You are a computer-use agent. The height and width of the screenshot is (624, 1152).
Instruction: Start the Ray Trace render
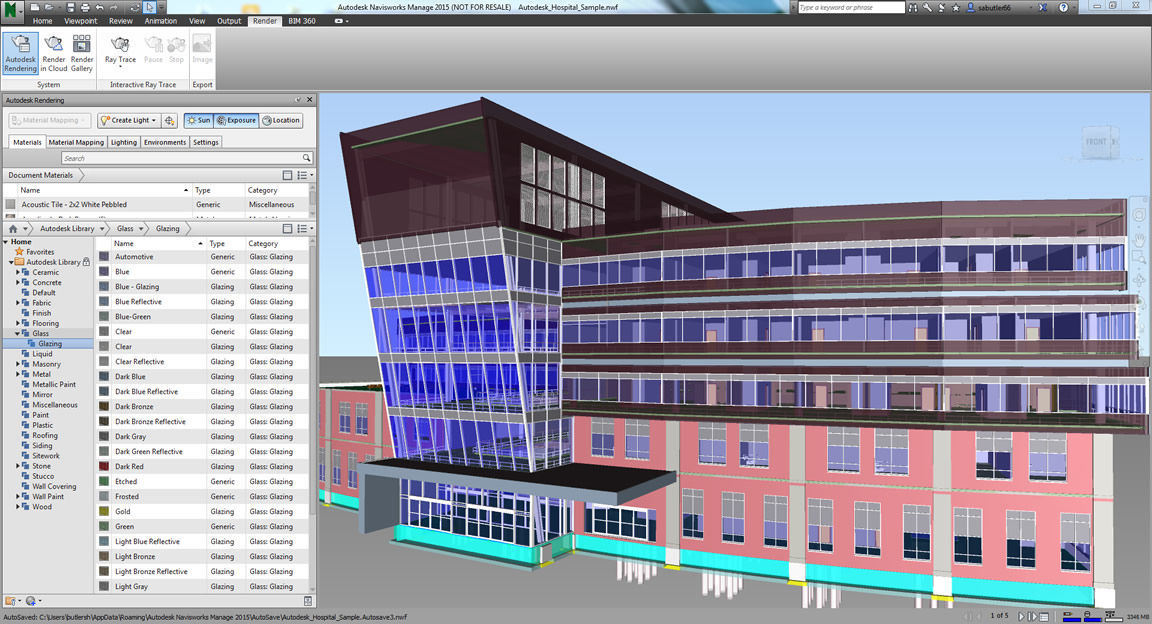[x=120, y=50]
